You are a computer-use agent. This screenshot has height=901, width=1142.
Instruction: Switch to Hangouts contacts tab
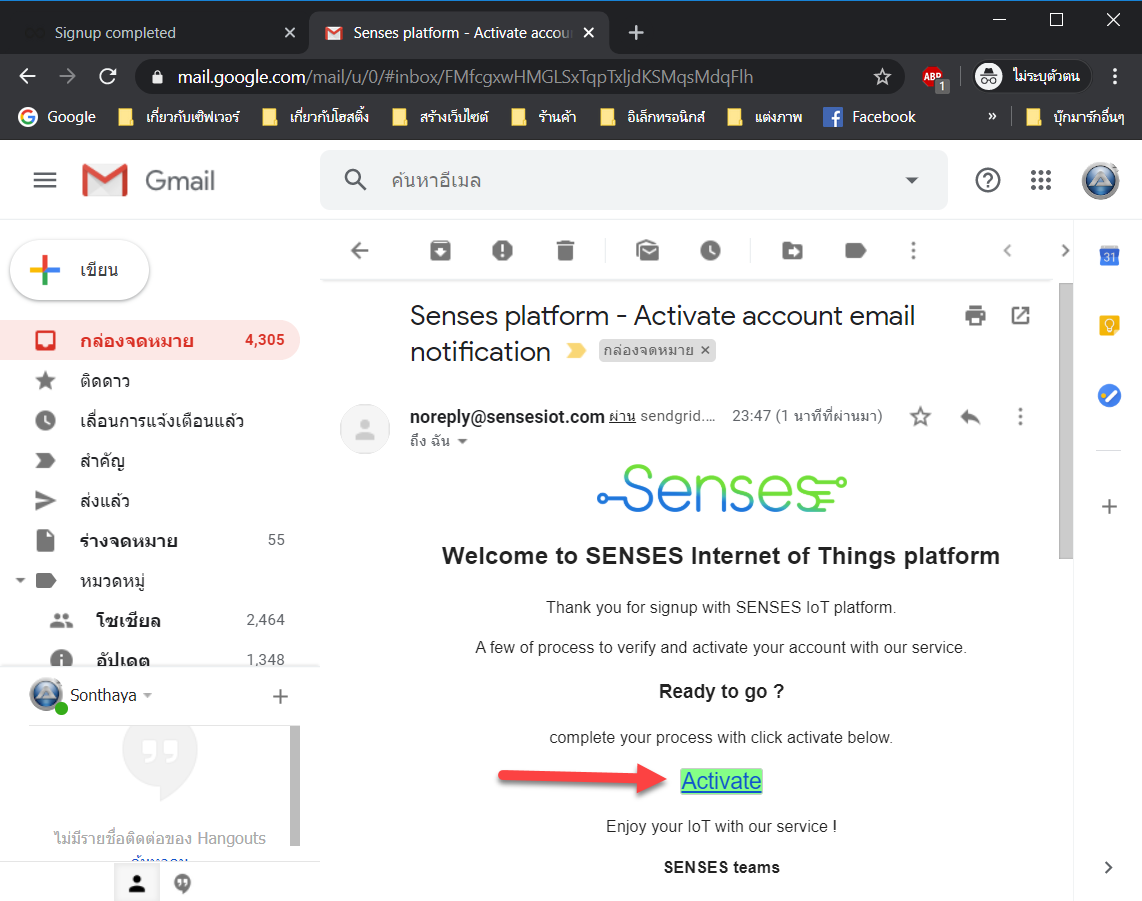137,884
